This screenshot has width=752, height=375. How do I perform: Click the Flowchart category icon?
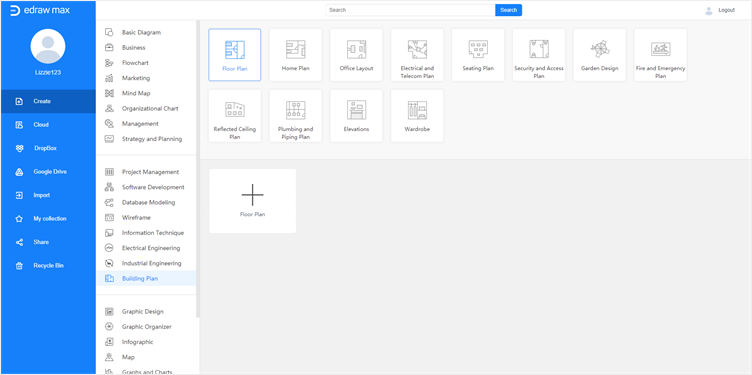109,63
